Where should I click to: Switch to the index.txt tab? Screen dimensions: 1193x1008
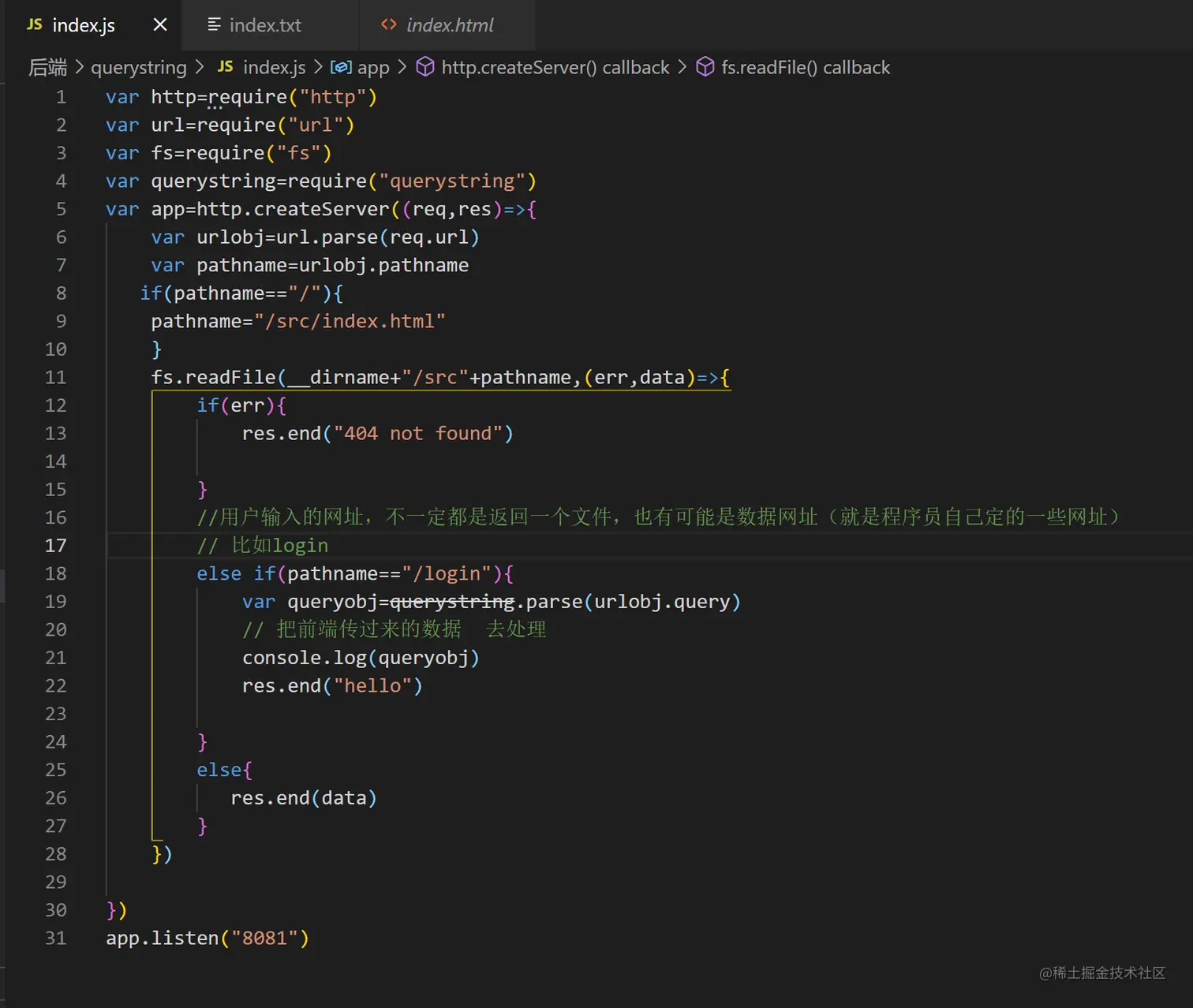[270, 25]
